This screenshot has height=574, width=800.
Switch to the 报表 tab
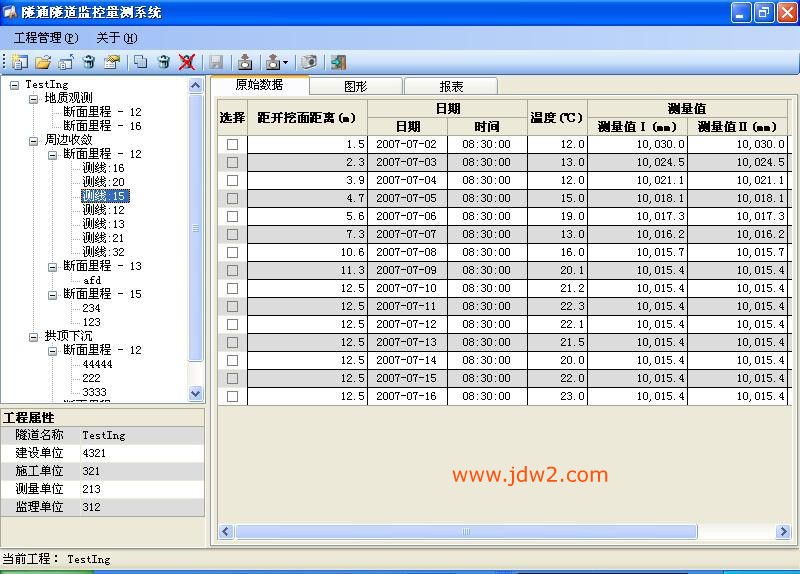451,87
